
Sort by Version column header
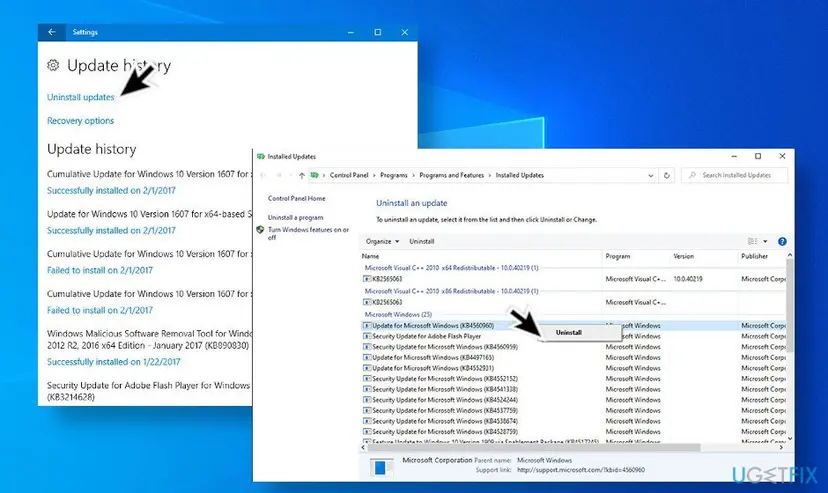(703, 256)
